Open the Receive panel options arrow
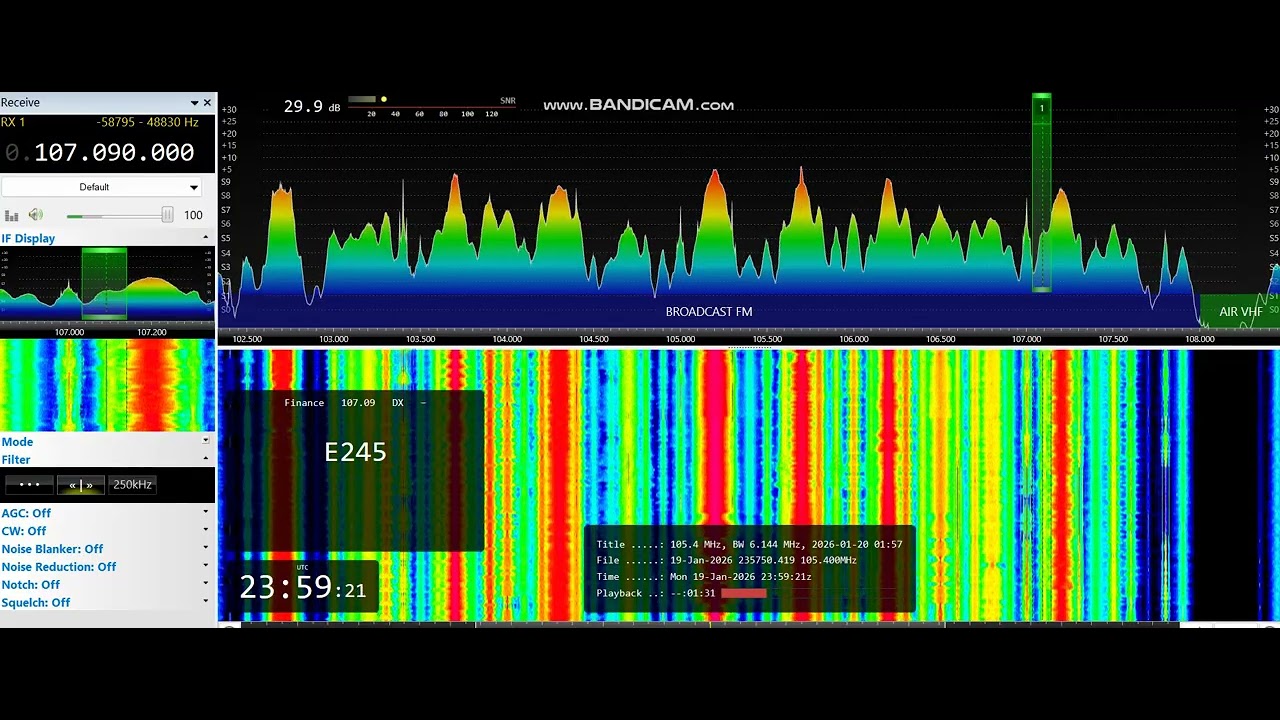This screenshot has height=720, width=1280. pyautogui.click(x=195, y=103)
